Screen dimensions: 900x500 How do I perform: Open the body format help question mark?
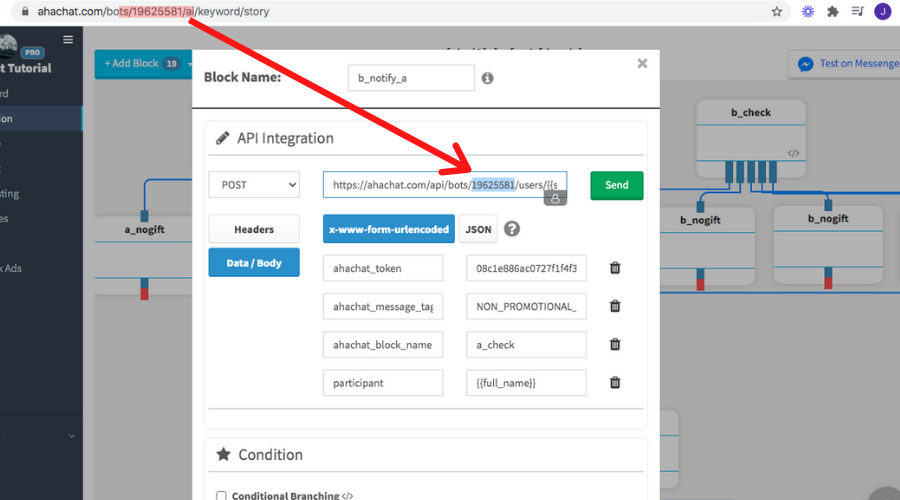coord(512,229)
